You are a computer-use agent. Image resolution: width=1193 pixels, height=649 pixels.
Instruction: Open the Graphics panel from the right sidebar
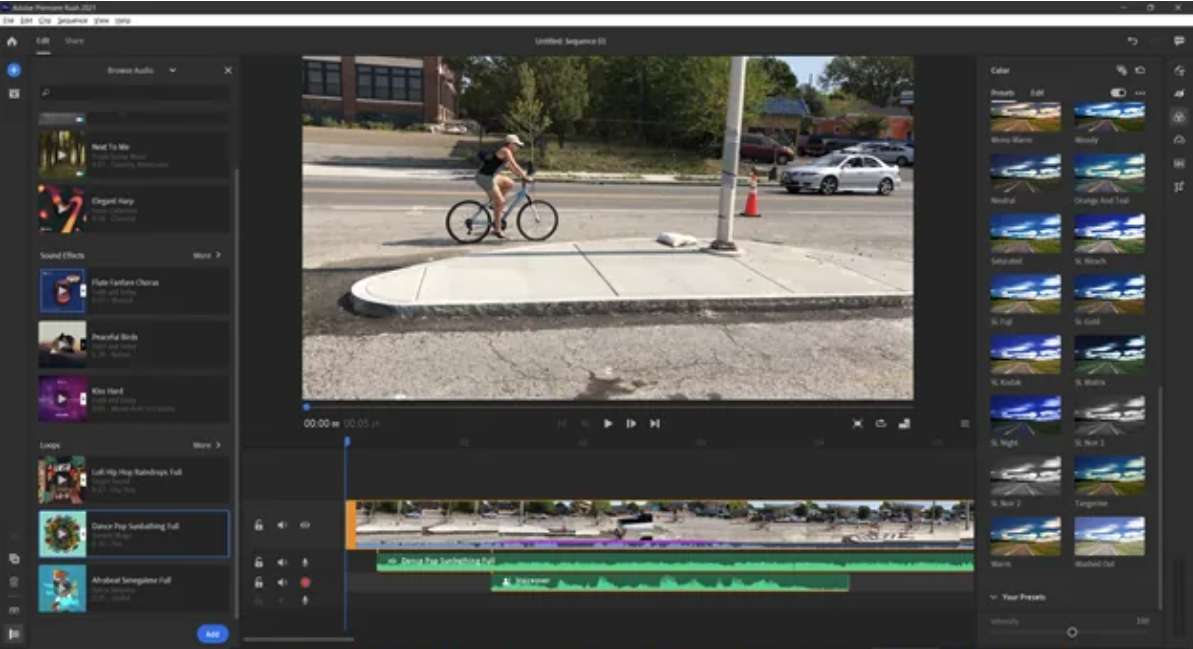point(1179,71)
